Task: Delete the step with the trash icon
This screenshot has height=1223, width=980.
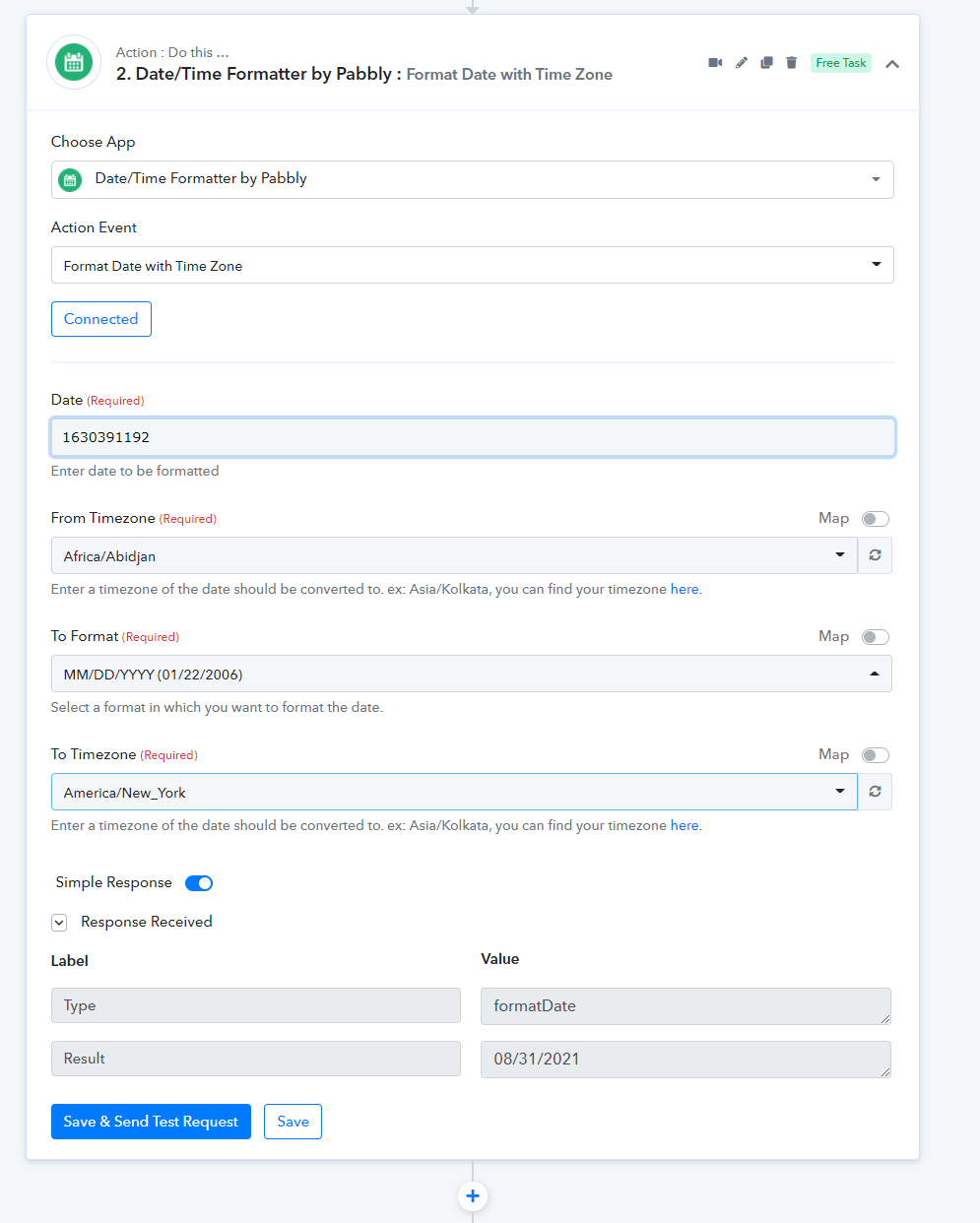Action: click(x=791, y=63)
